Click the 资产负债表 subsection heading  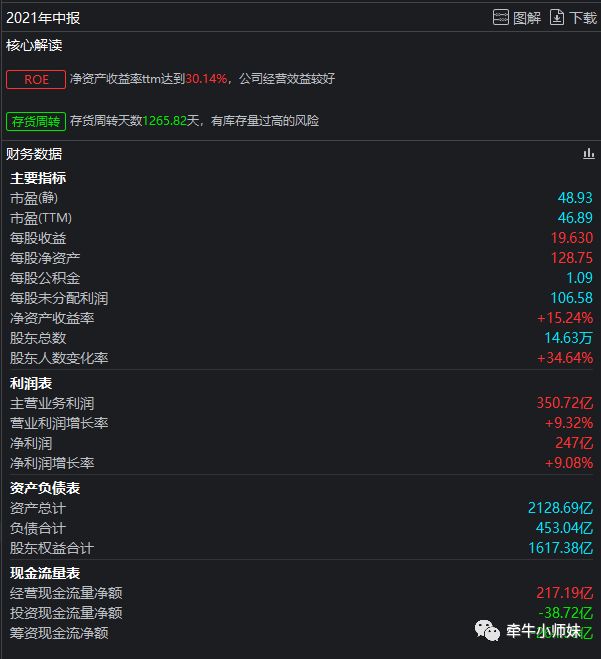(45, 488)
